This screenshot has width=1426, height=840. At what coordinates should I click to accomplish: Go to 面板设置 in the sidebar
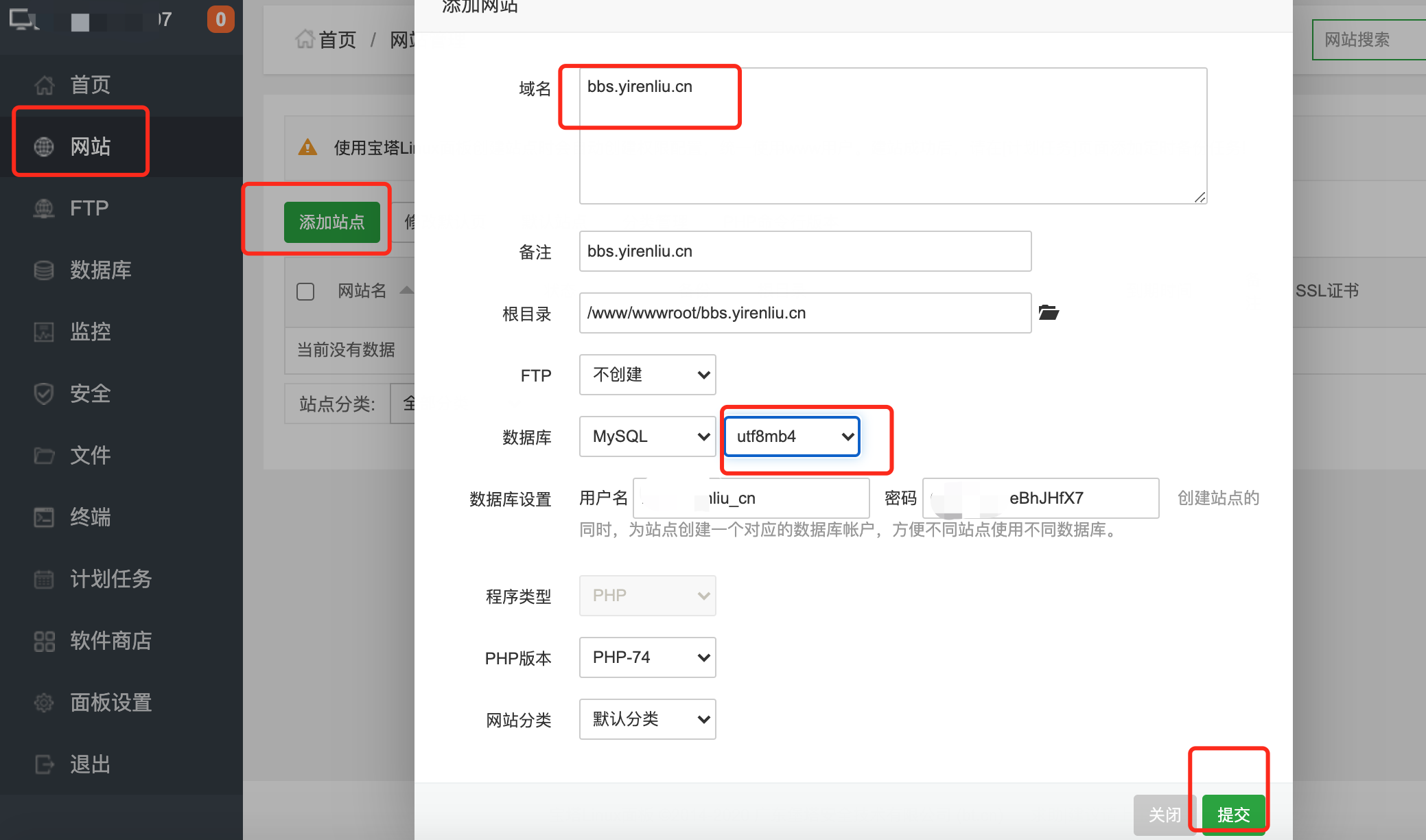110,702
